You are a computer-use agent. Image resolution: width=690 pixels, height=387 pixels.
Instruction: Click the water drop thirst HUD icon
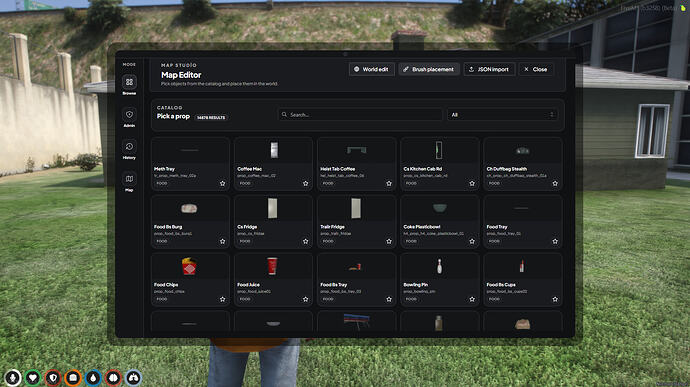click(93, 377)
